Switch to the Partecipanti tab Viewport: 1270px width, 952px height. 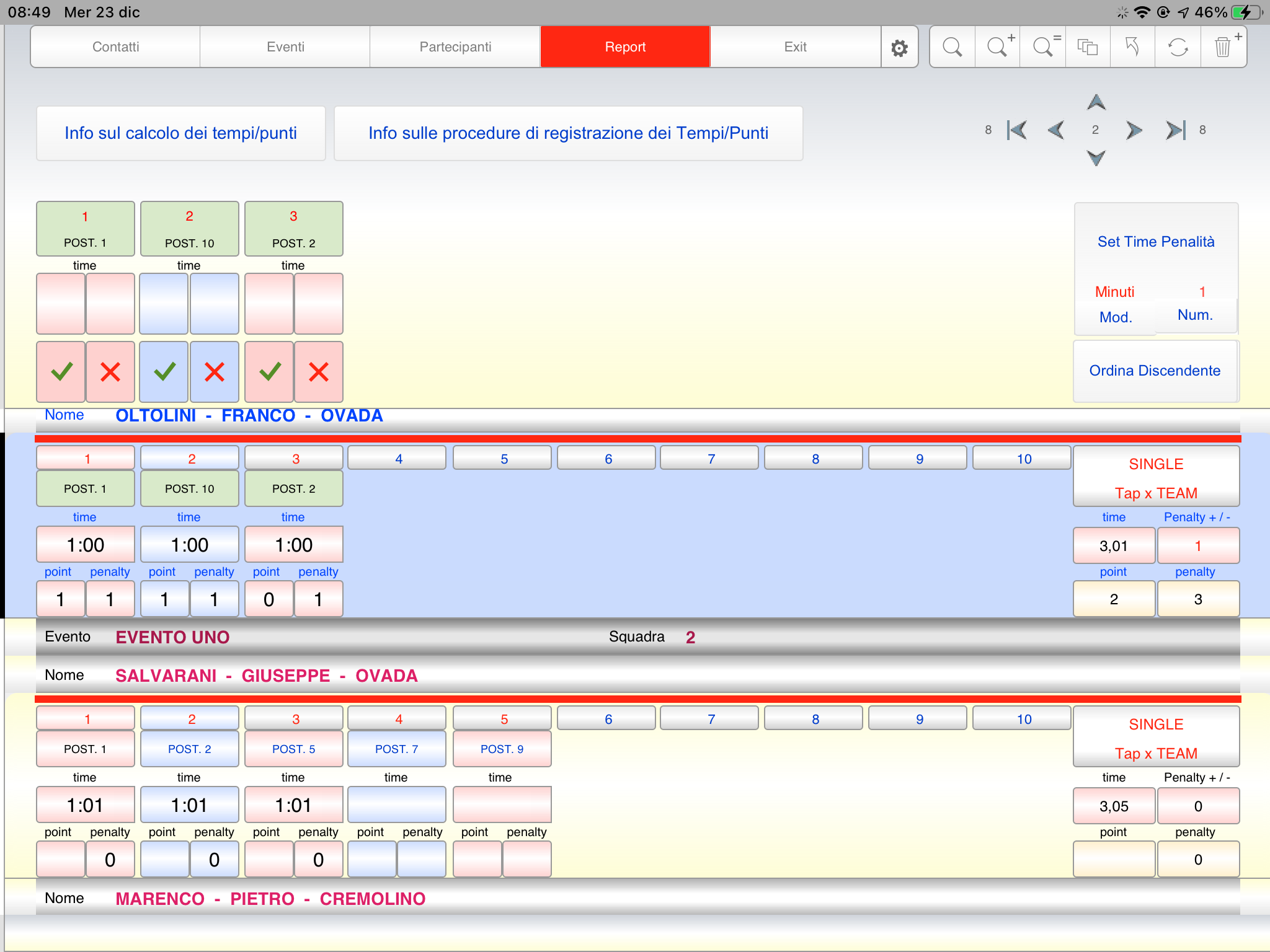pyautogui.click(x=455, y=47)
